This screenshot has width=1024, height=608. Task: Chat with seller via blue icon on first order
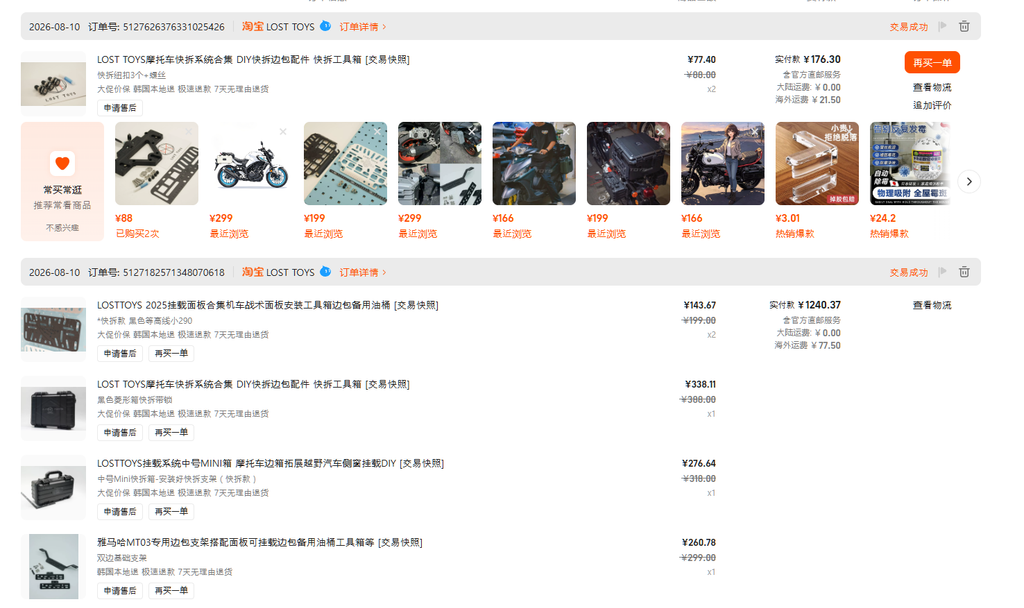[325, 26]
